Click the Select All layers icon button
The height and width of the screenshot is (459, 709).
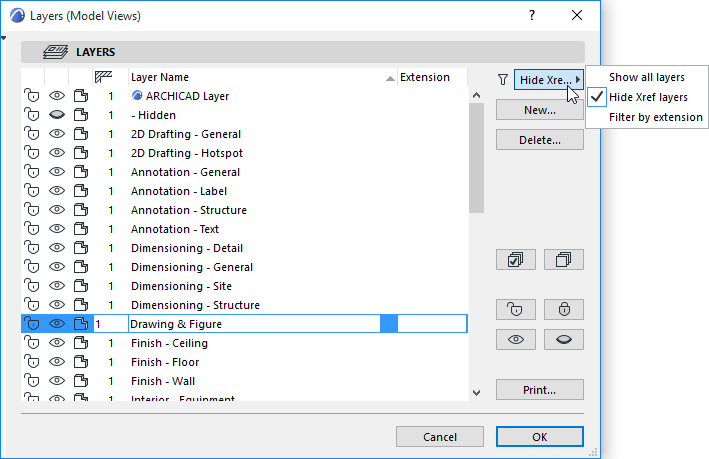[515, 260]
